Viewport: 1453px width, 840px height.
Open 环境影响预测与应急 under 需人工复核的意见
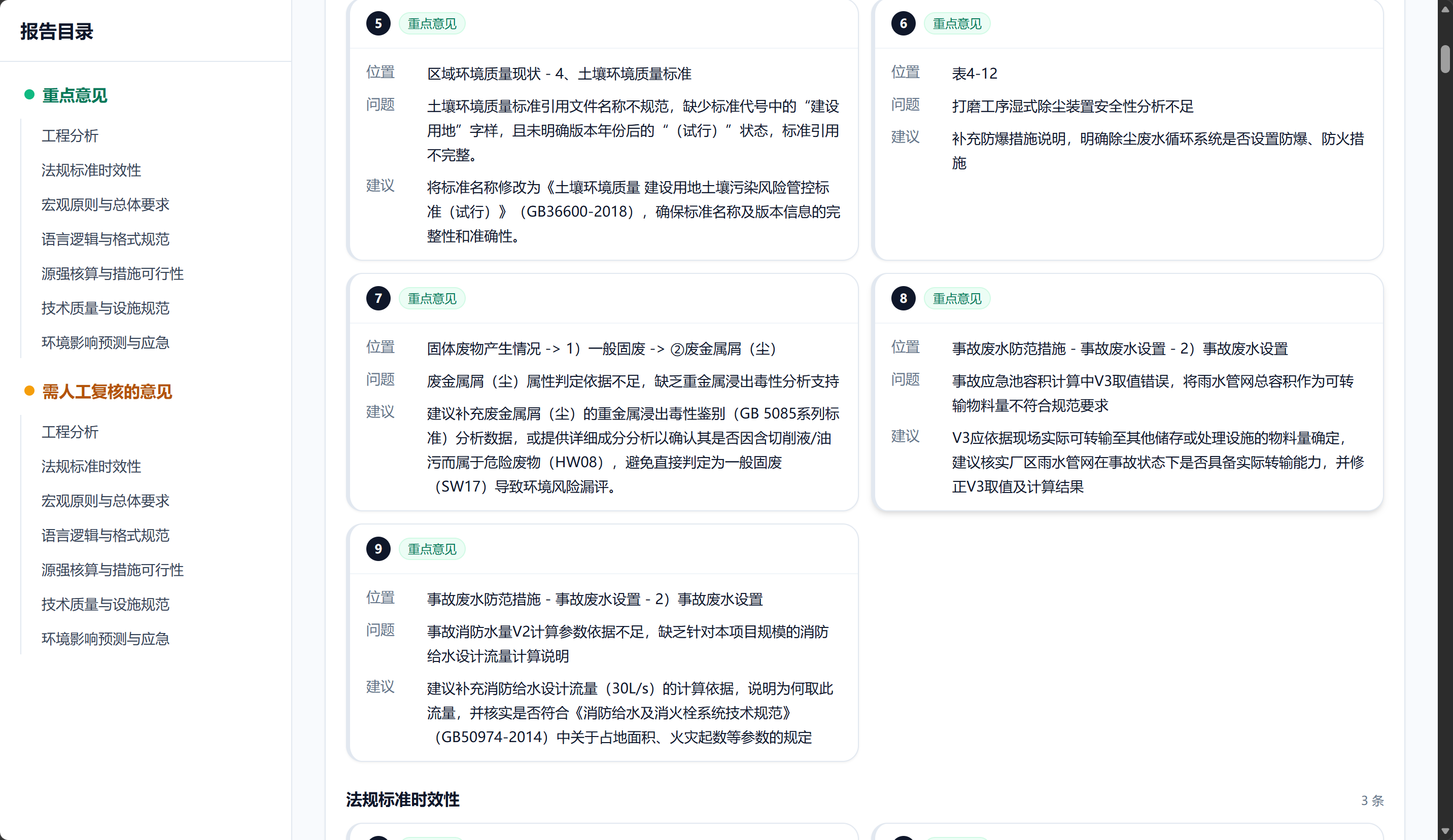click(106, 639)
